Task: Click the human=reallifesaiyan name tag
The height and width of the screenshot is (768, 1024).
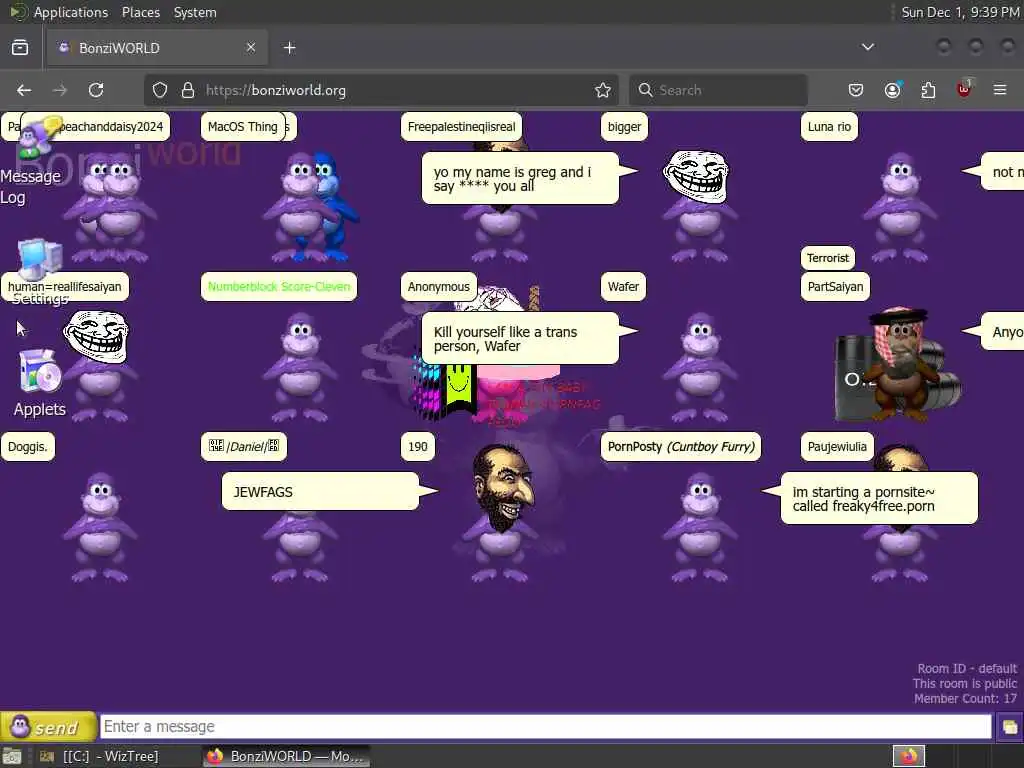Action: pyautogui.click(x=65, y=286)
